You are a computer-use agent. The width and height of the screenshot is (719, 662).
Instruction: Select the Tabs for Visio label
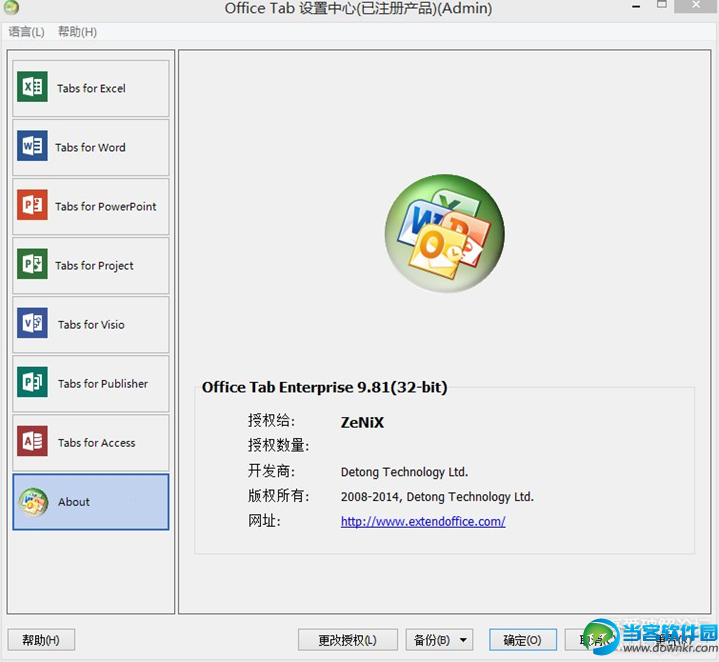coord(91,325)
